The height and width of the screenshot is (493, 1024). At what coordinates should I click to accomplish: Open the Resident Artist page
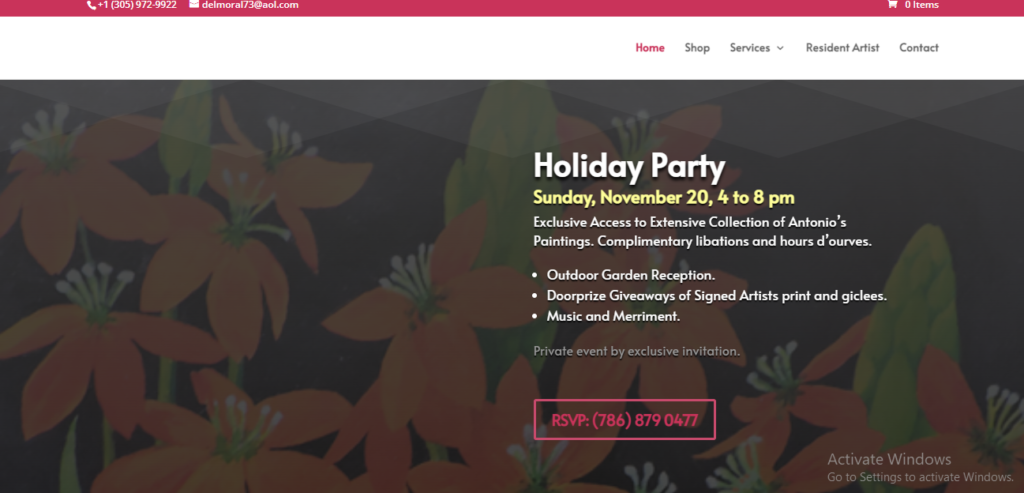pyautogui.click(x=842, y=48)
